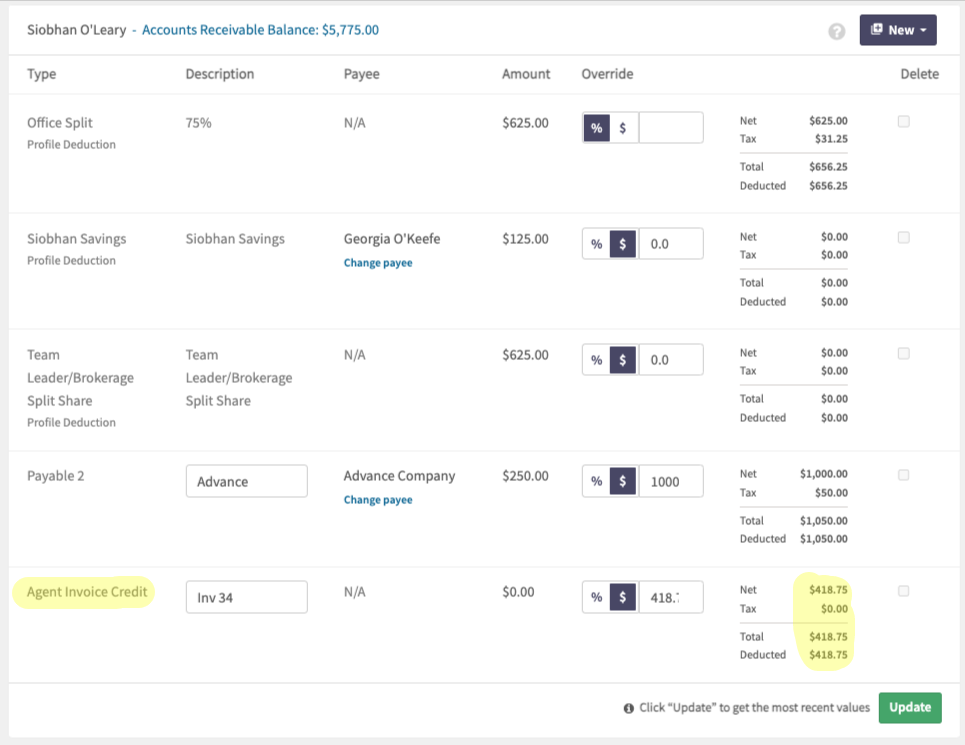Tick the Delete checkbox for Office Split
Viewport: 965px width, 745px height.
coord(903,121)
